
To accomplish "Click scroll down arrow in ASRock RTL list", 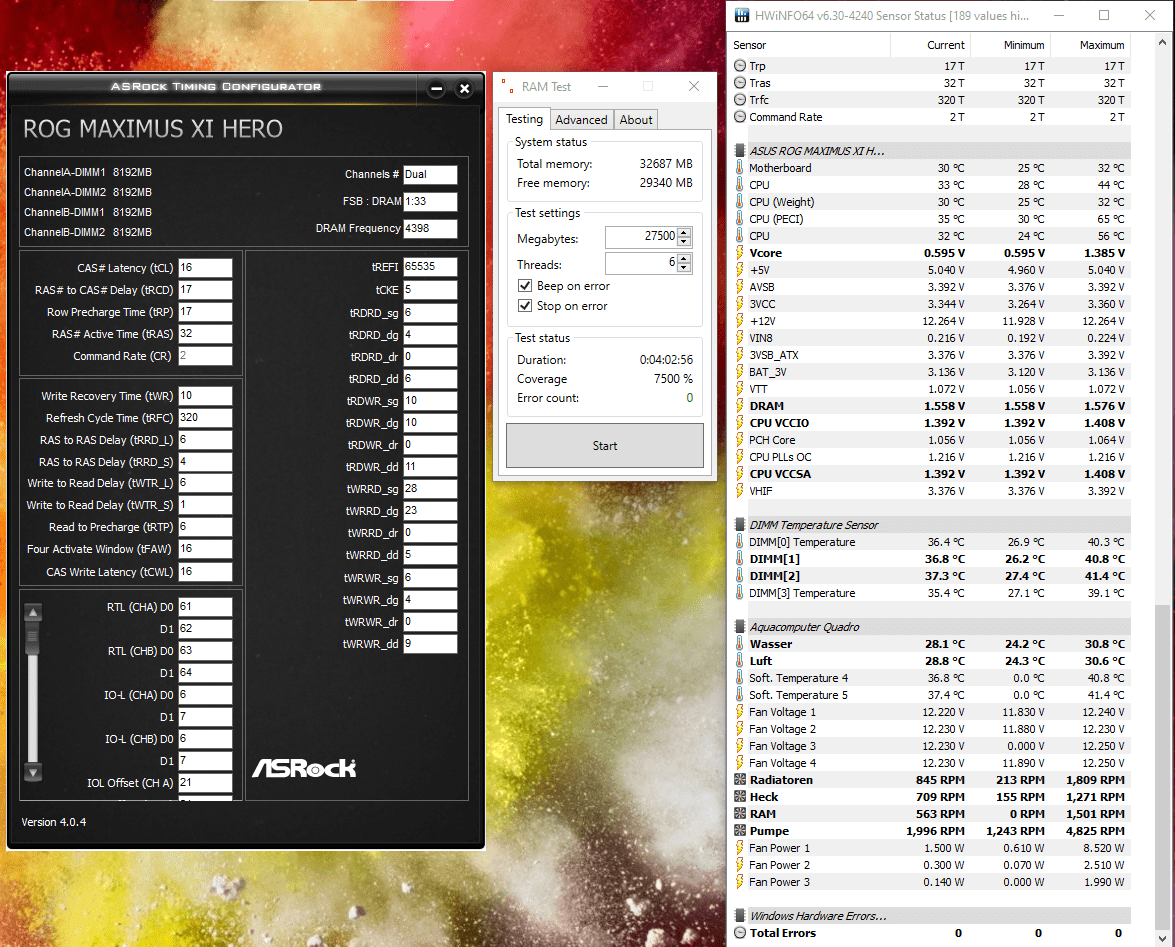I will 33,771.
